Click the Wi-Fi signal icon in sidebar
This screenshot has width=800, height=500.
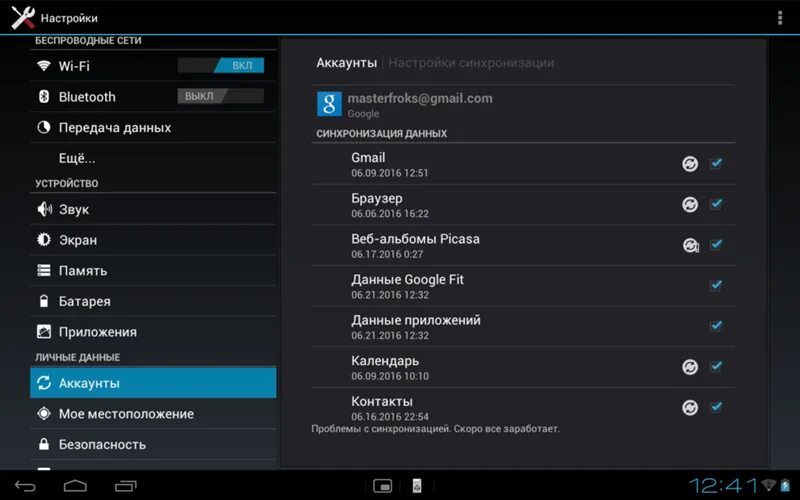[x=44, y=65]
